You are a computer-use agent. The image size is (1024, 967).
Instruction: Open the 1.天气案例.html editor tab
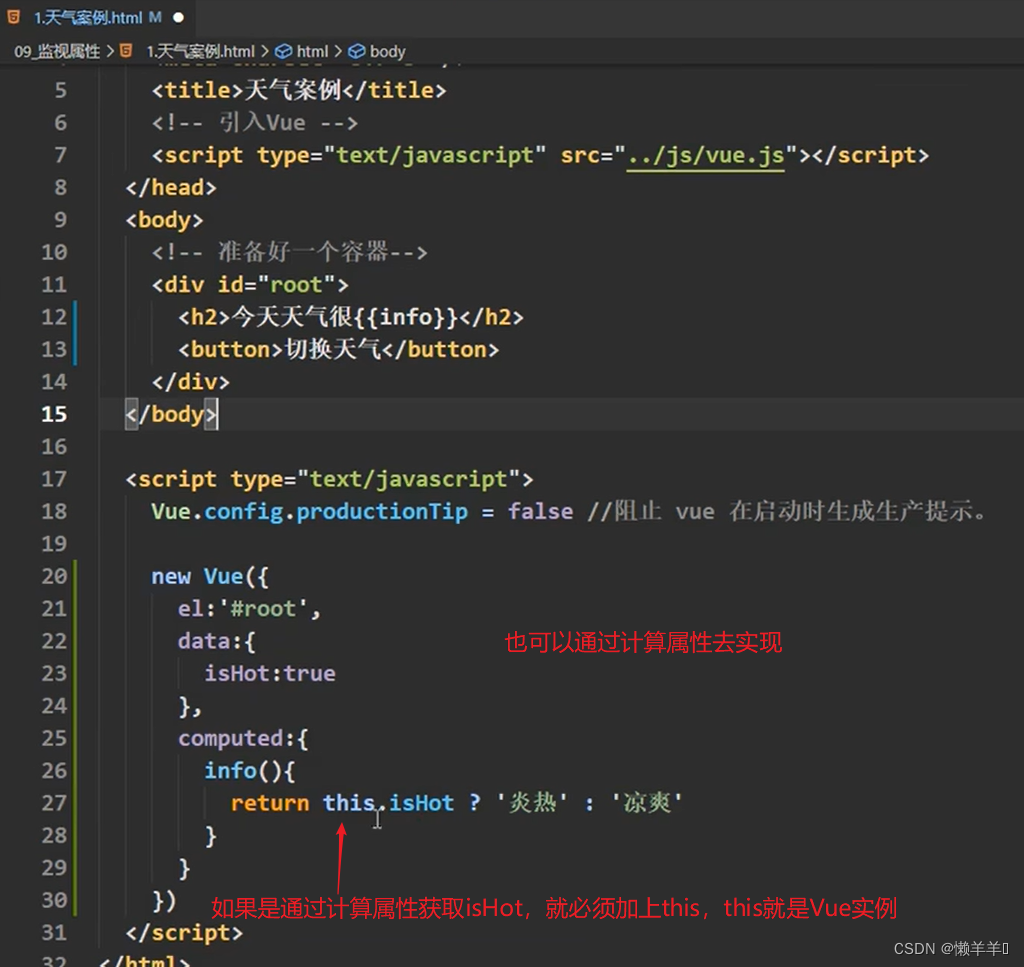(x=88, y=18)
